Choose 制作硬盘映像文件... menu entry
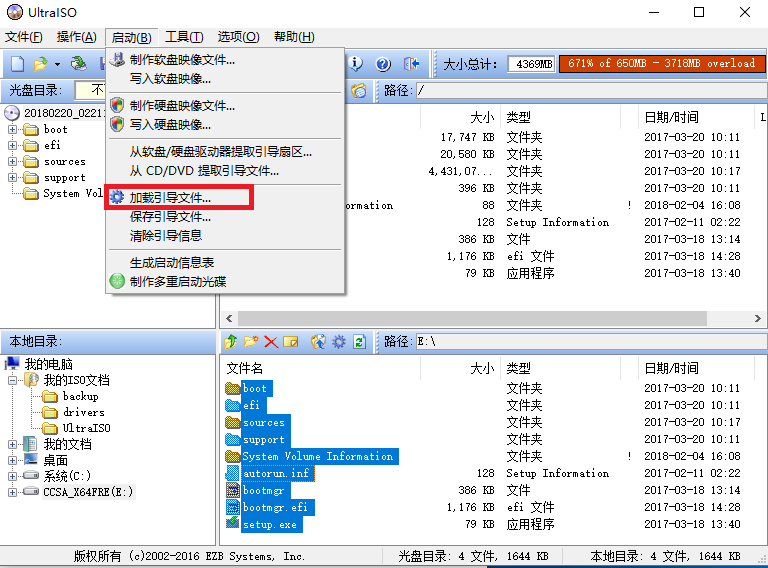This screenshot has height=568, width=768. tap(225, 105)
